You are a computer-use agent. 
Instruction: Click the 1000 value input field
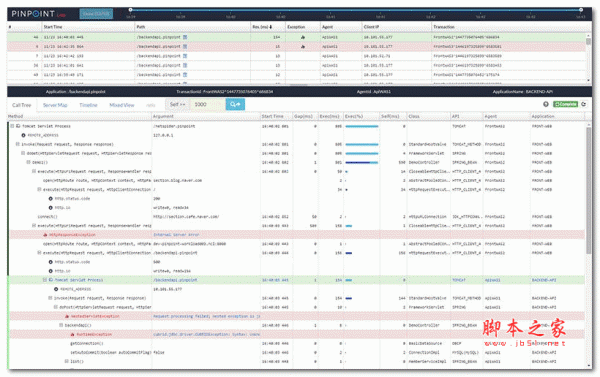[207, 104]
